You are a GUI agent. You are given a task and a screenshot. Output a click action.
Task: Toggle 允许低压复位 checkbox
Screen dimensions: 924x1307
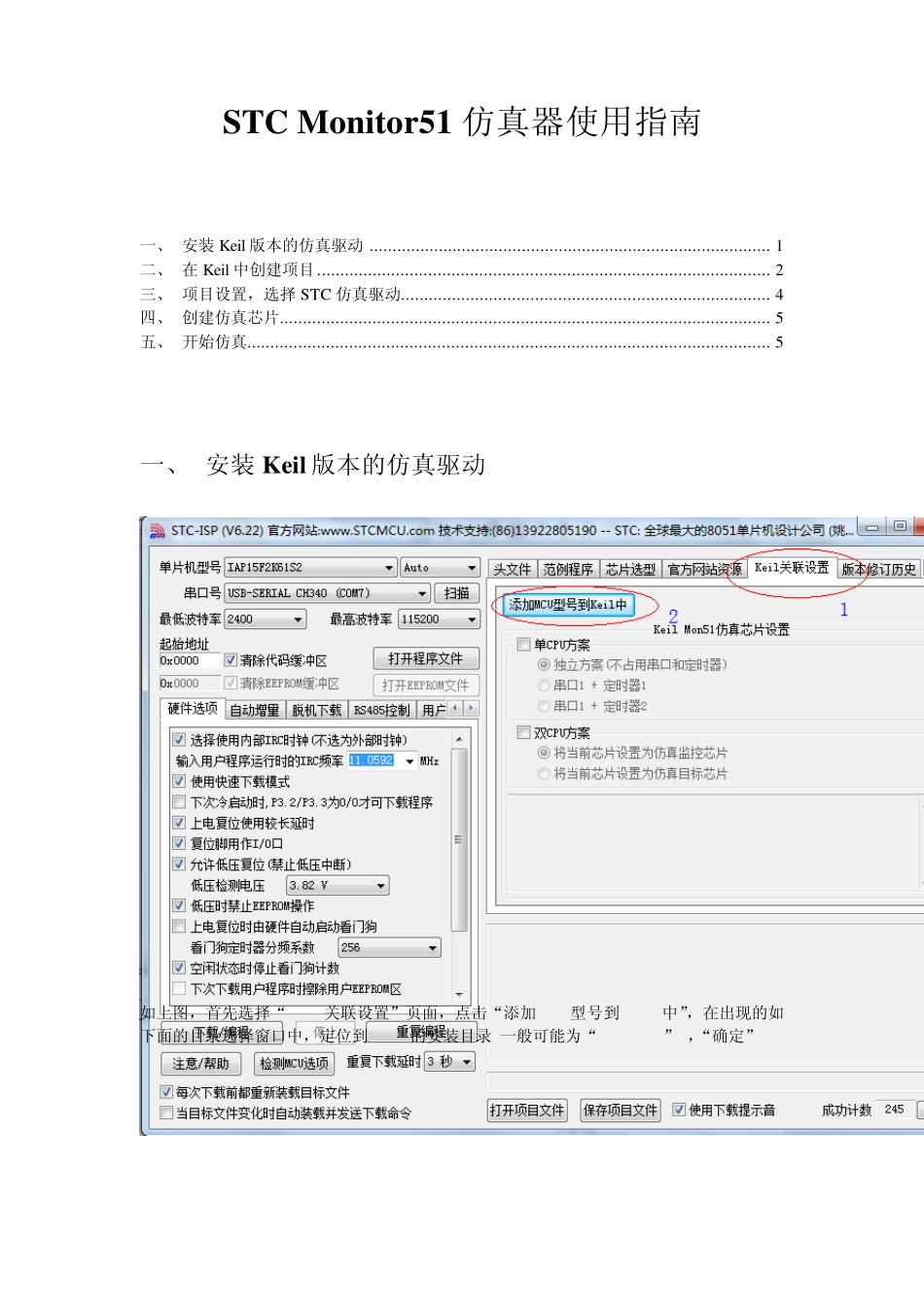pos(179,865)
